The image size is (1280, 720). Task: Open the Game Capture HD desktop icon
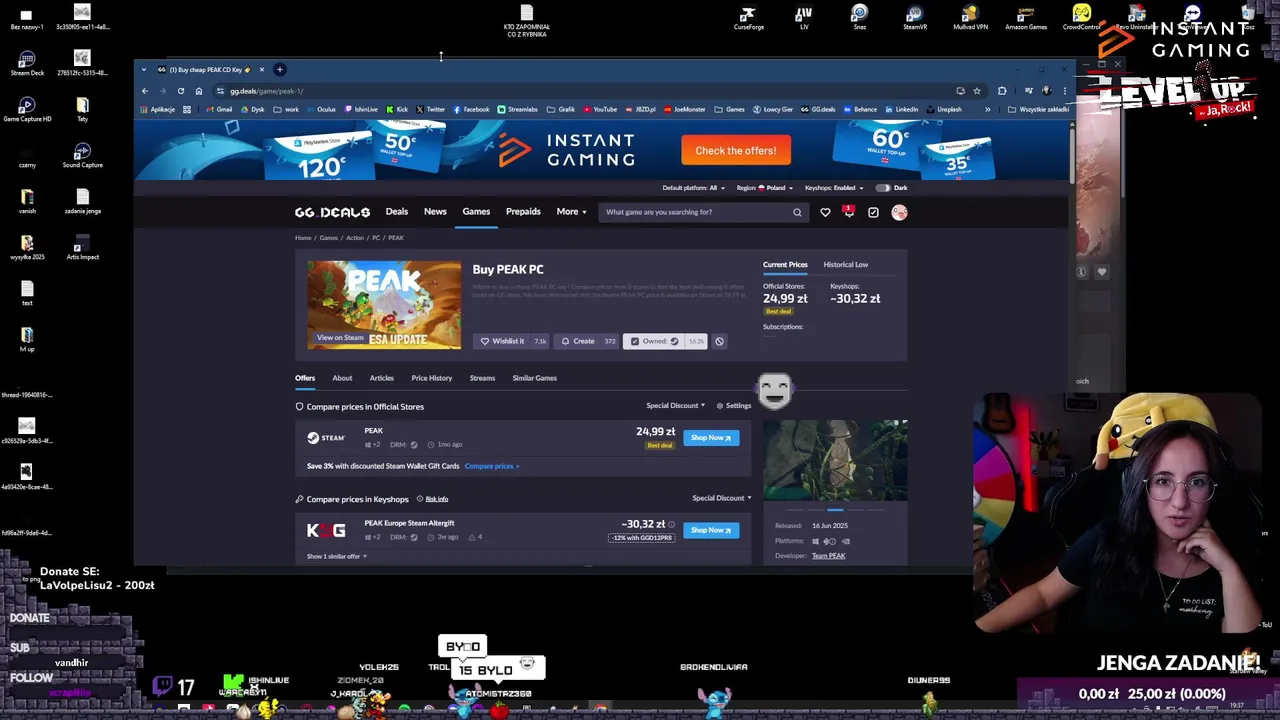pyautogui.click(x=27, y=110)
